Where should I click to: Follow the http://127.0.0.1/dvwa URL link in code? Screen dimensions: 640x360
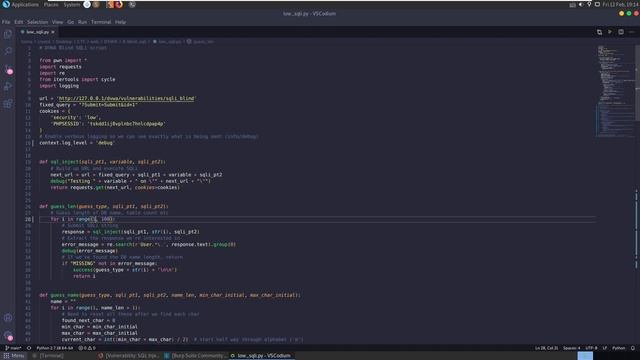pyautogui.click(x=126, y=98)
